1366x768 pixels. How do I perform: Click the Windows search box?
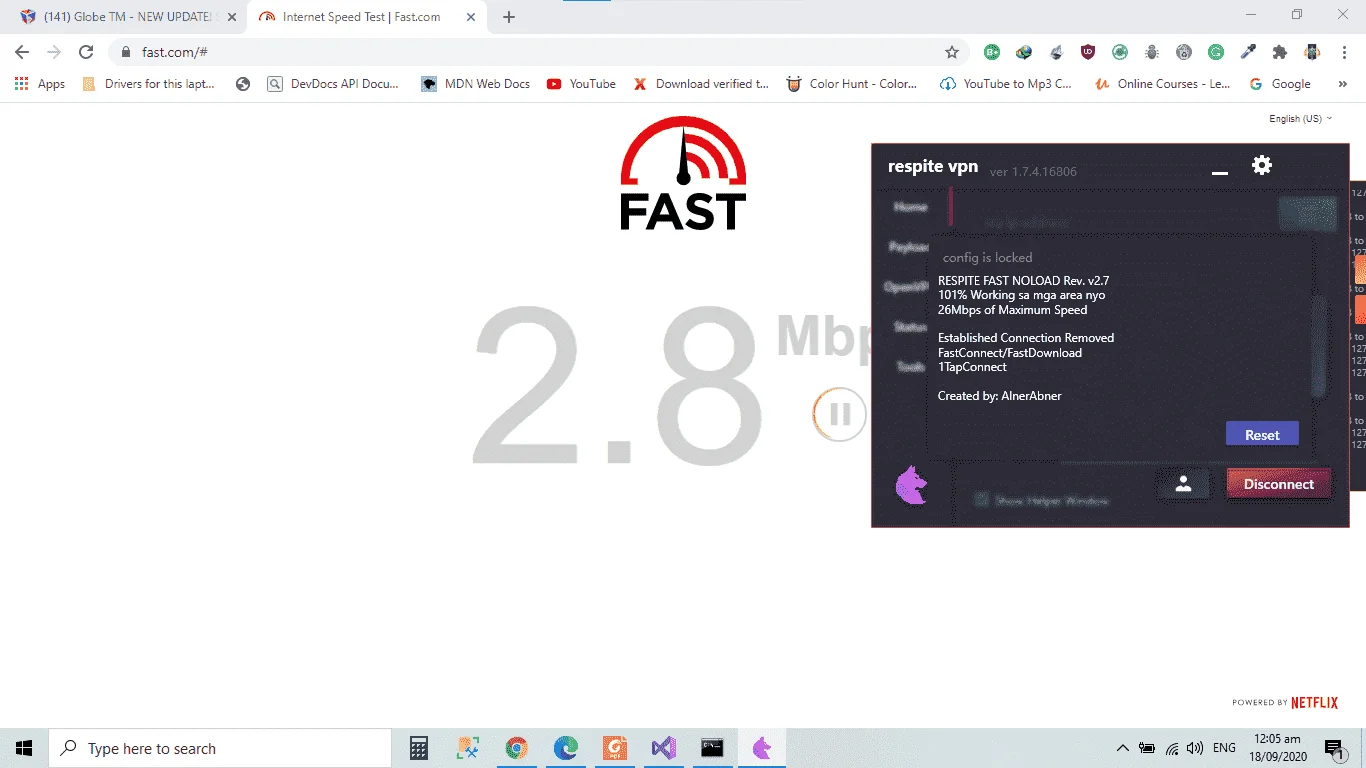[x=220, y=748]
